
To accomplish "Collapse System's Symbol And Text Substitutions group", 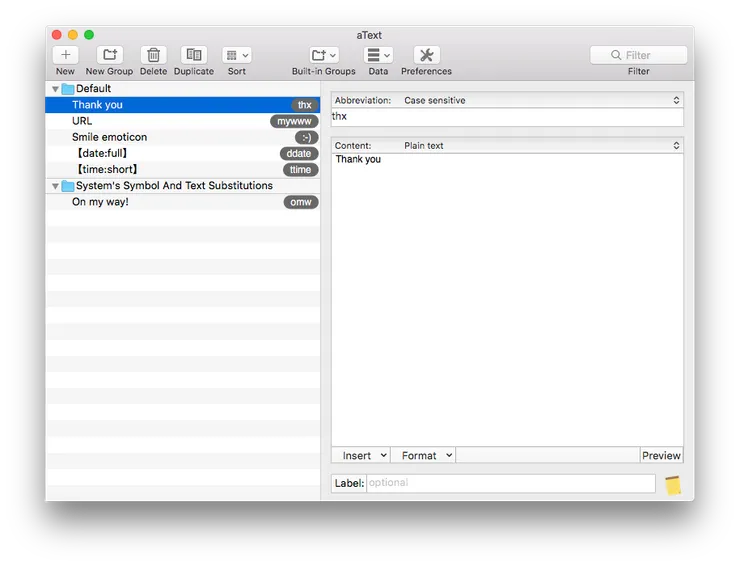I will click(55, 186).
